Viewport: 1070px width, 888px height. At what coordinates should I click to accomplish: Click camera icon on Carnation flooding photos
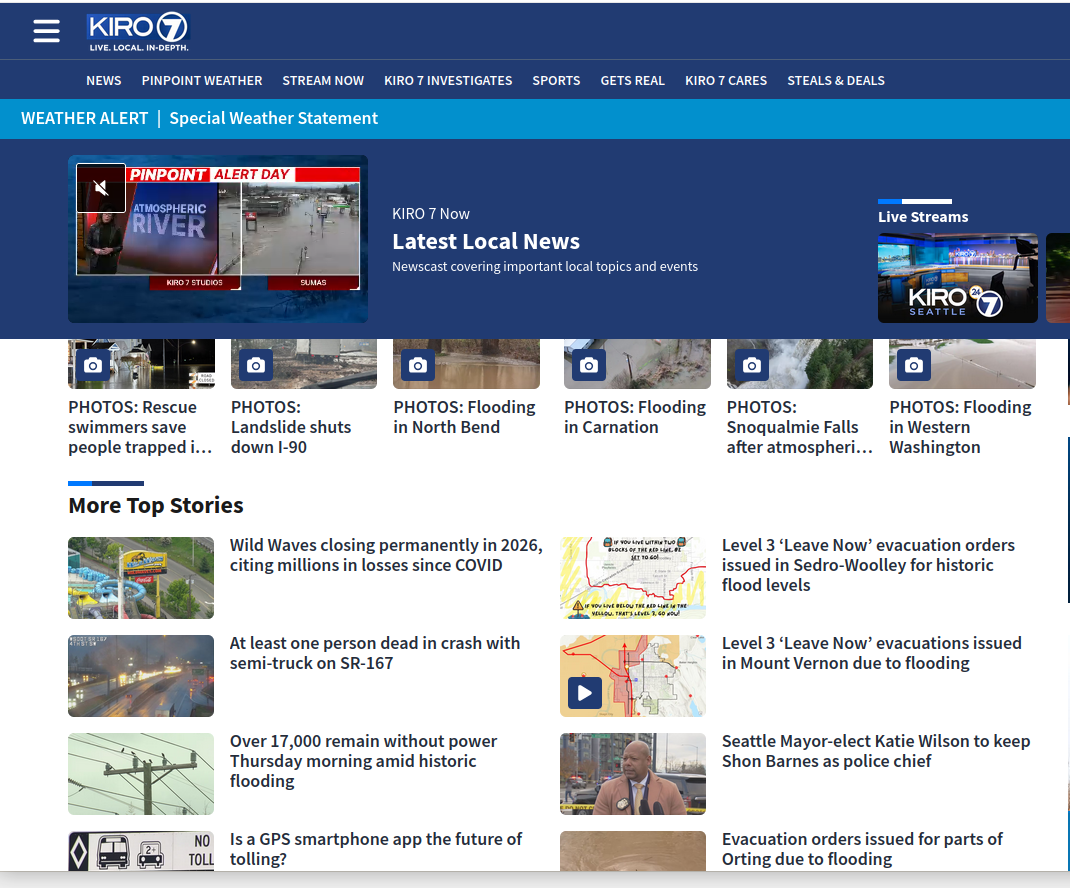(589, 365)
